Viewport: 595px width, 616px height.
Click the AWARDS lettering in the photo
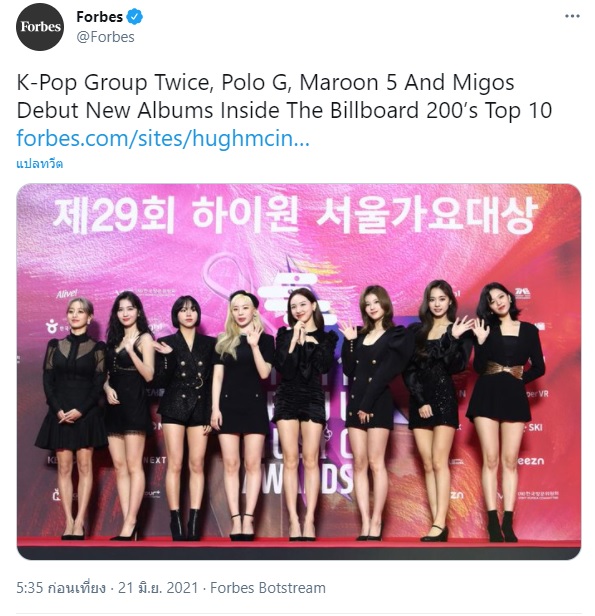[297, 480]
